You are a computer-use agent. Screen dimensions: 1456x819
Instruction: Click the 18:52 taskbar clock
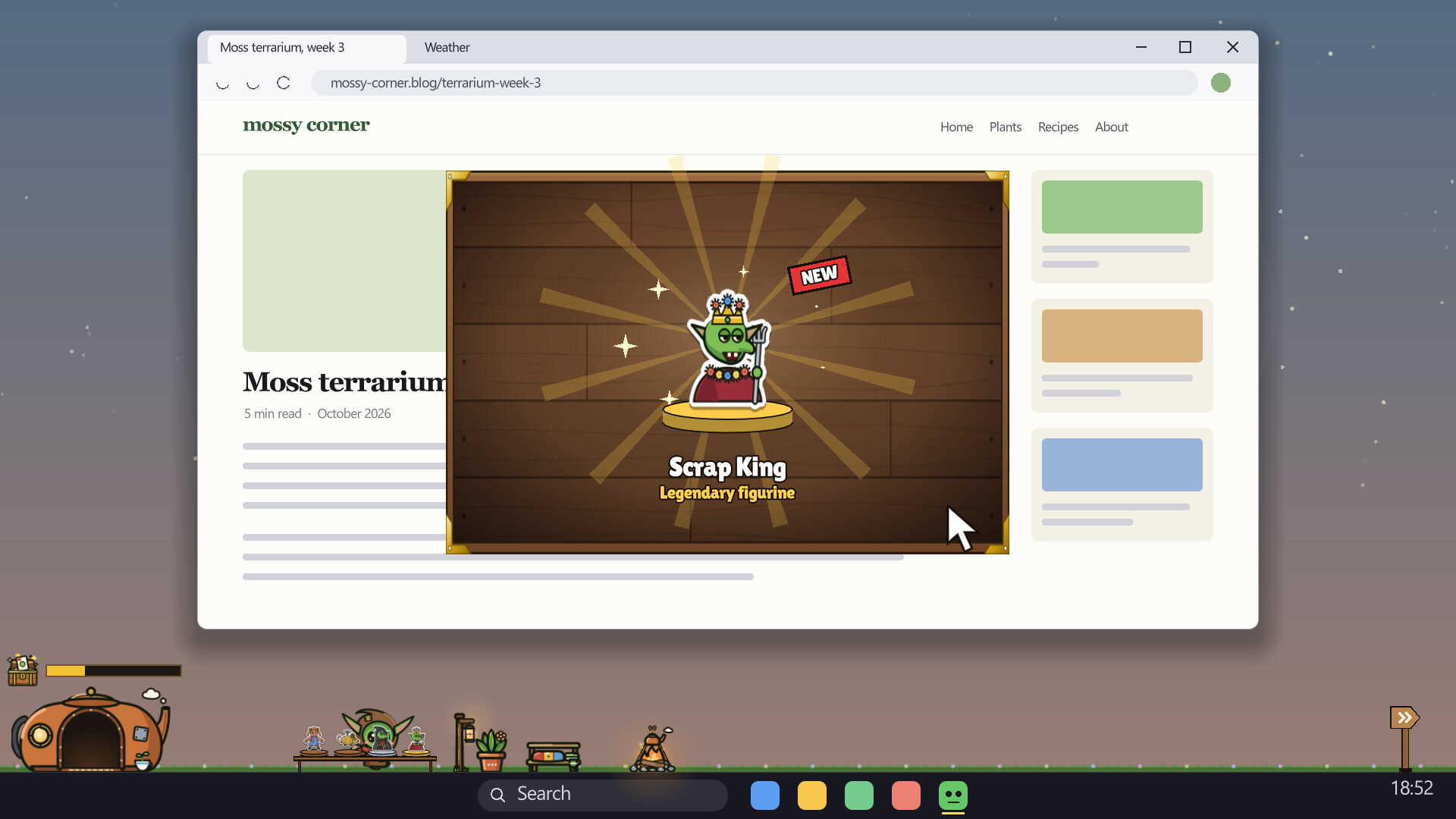click(x=1411, y=789)
